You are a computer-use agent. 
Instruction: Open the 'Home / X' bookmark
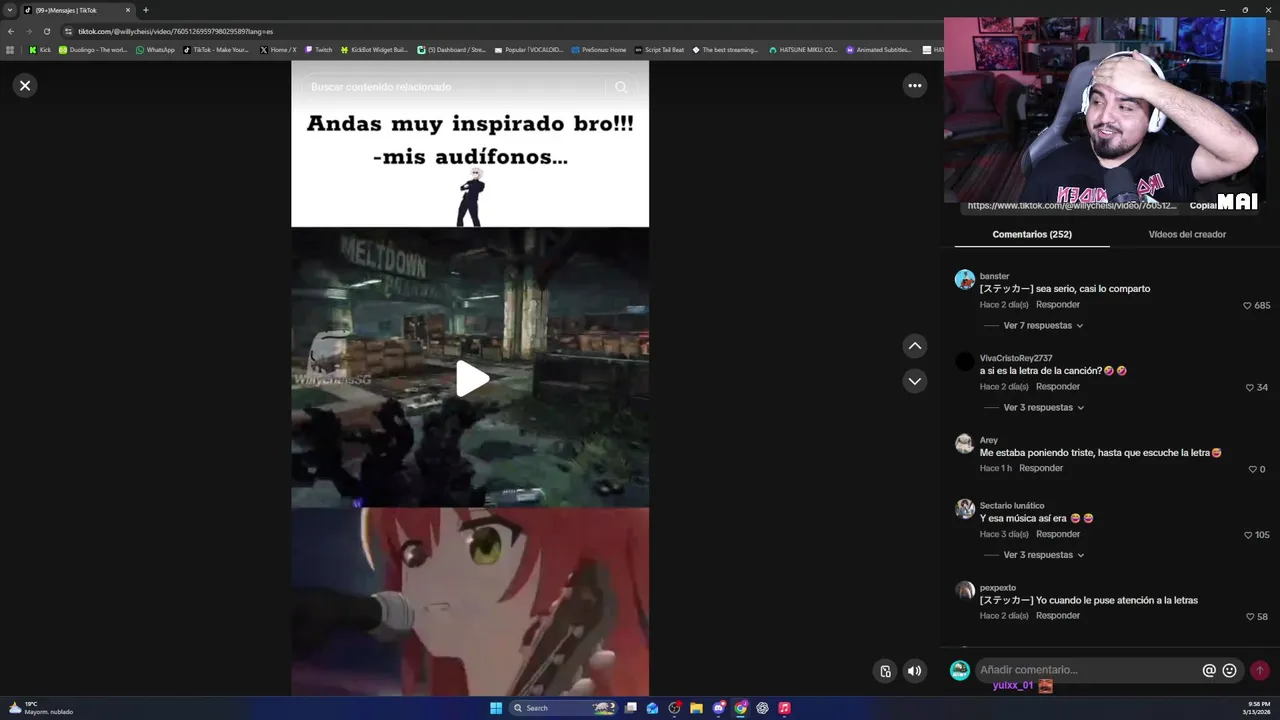tap(278, 49)
